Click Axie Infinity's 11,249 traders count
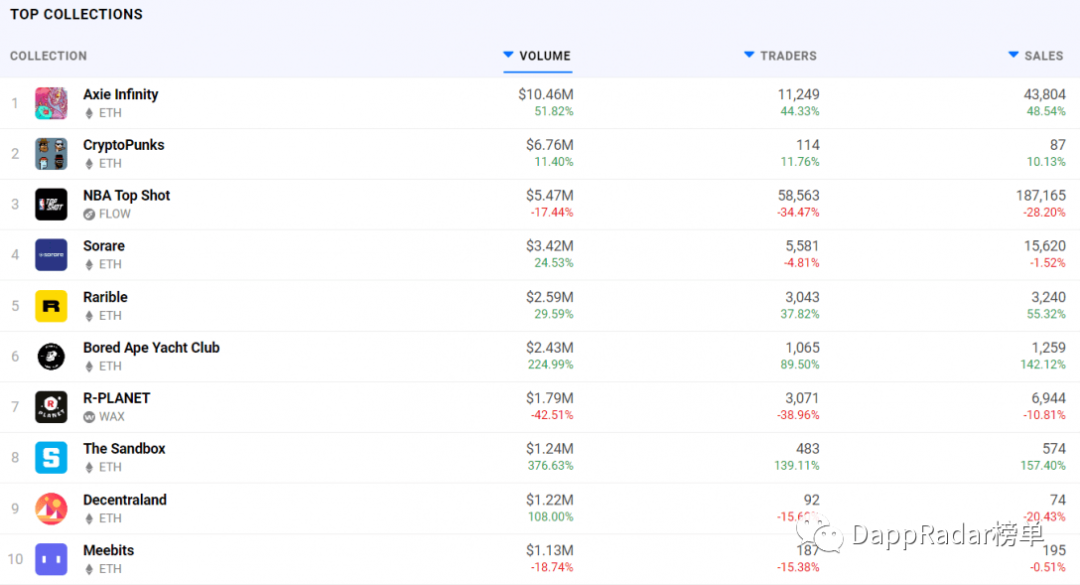Image resolution: width=1080 pixels, height=585 pixels. point(798,94)
